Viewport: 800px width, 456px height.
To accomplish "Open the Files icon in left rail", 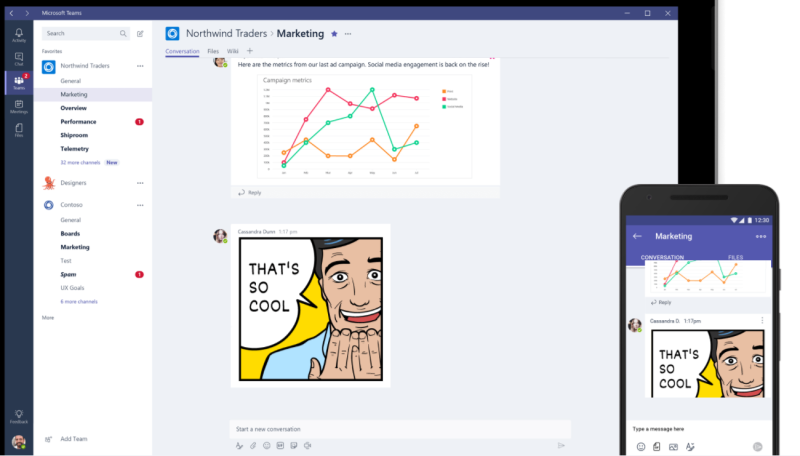I will (x=19, y=130).
